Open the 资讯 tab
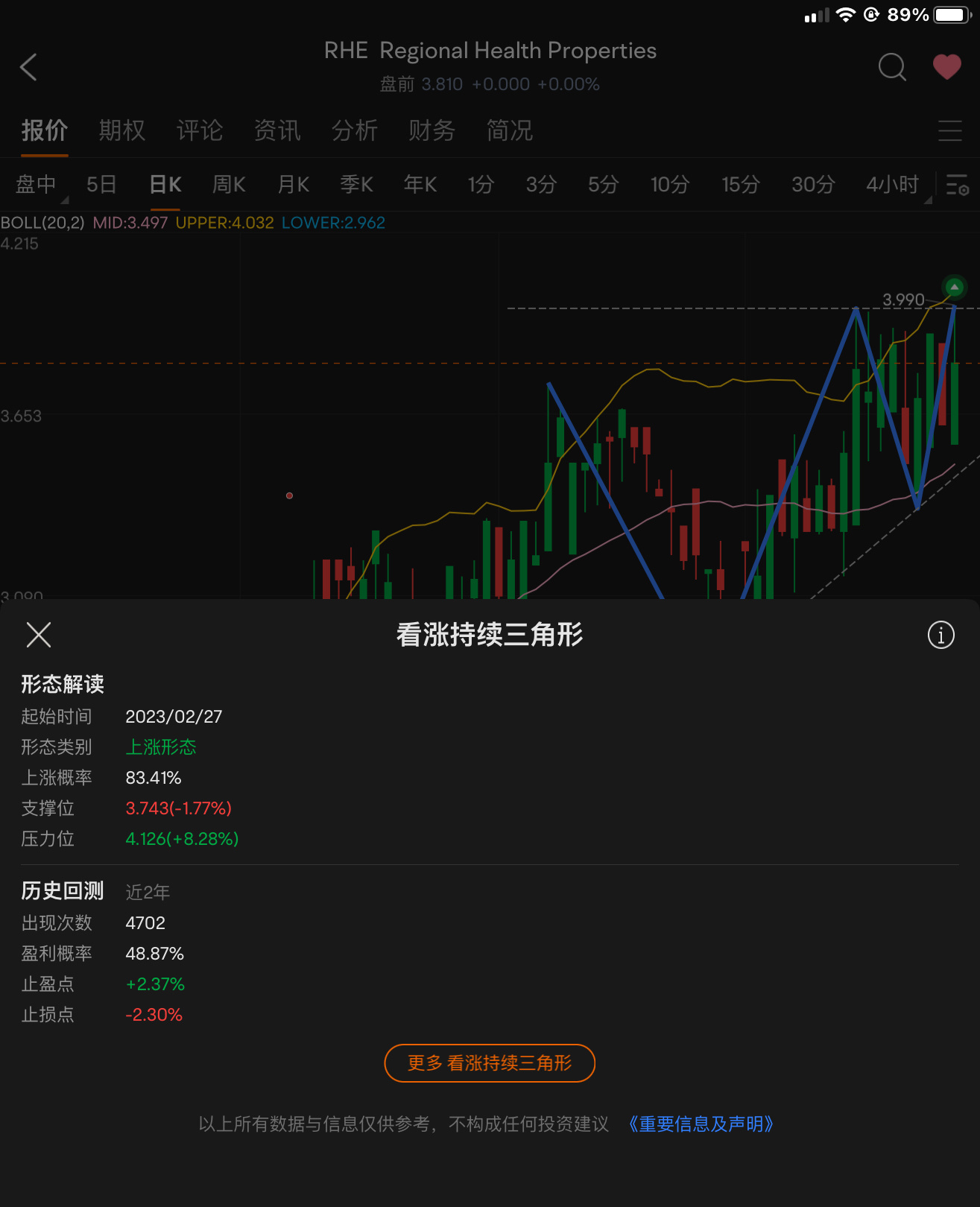 (277, 130)
